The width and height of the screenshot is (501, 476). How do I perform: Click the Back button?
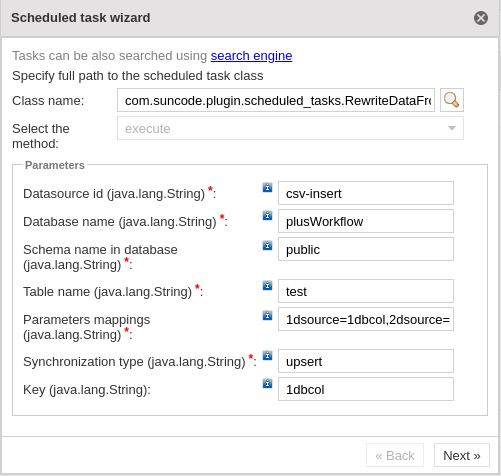click(x=395, y=455)
